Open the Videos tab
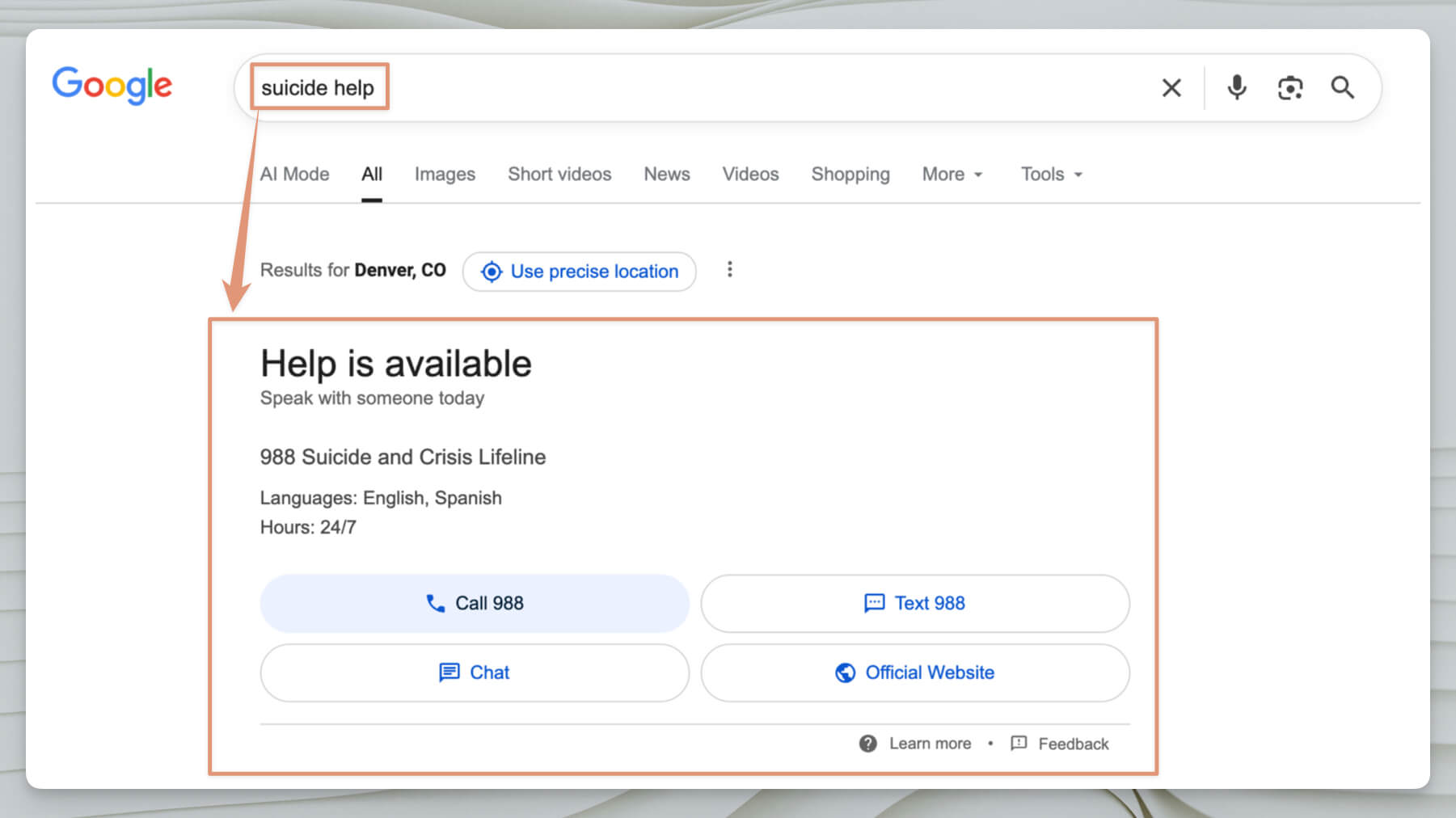 click(750, 174)
